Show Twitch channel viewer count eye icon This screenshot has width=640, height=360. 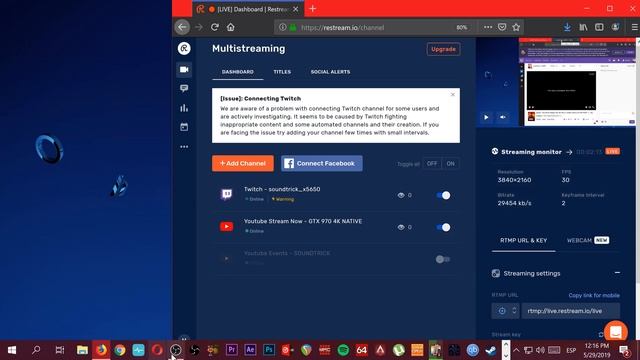401,196
